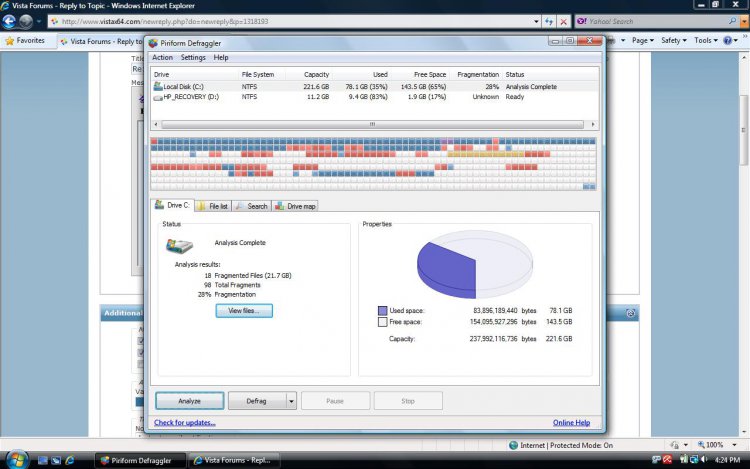Click the red security tray icon

click(667, 460)
